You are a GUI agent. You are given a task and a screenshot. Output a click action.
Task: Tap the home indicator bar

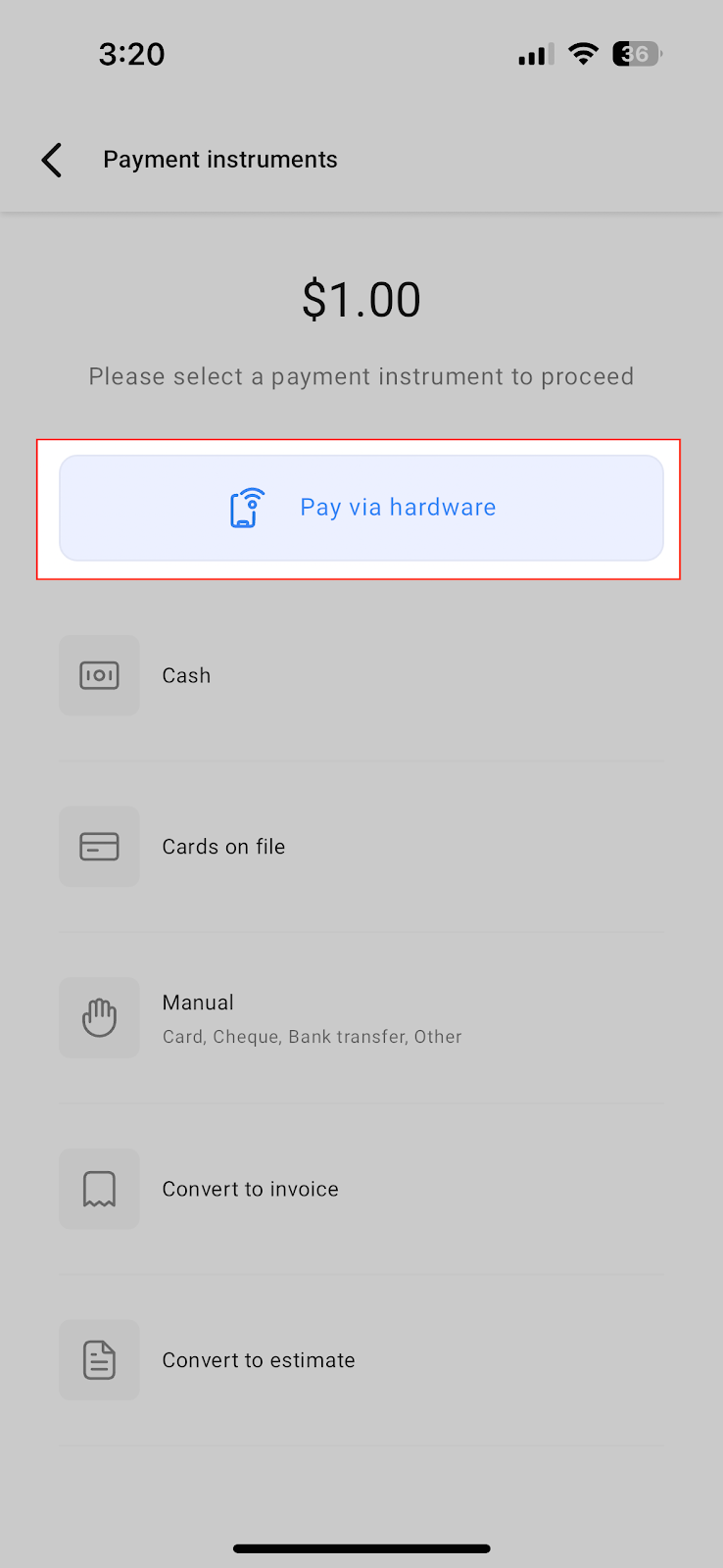tap(361, 1548)
